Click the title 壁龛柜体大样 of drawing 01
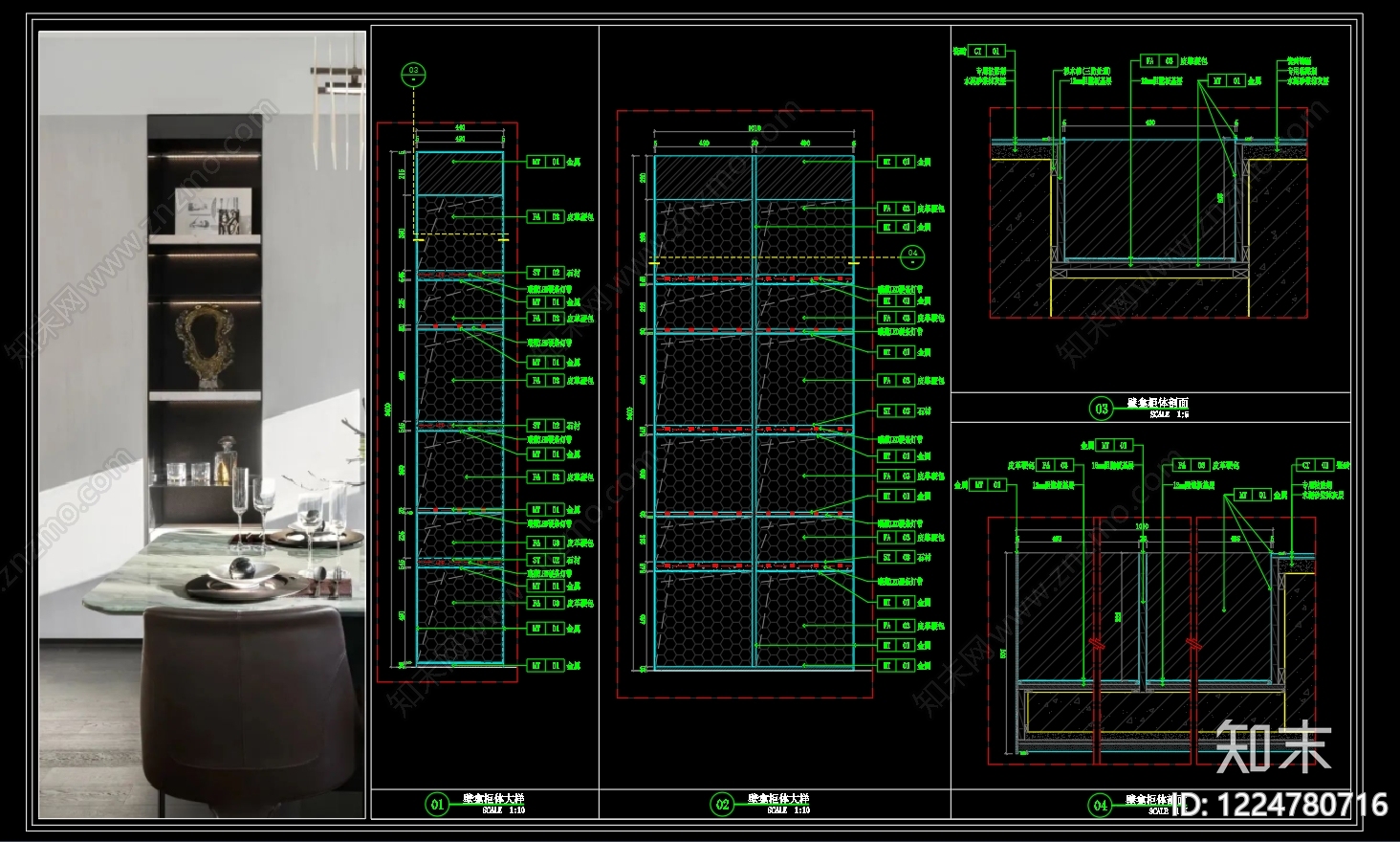The height and width of the screenshot is (842, 1400). coord(493,798)
